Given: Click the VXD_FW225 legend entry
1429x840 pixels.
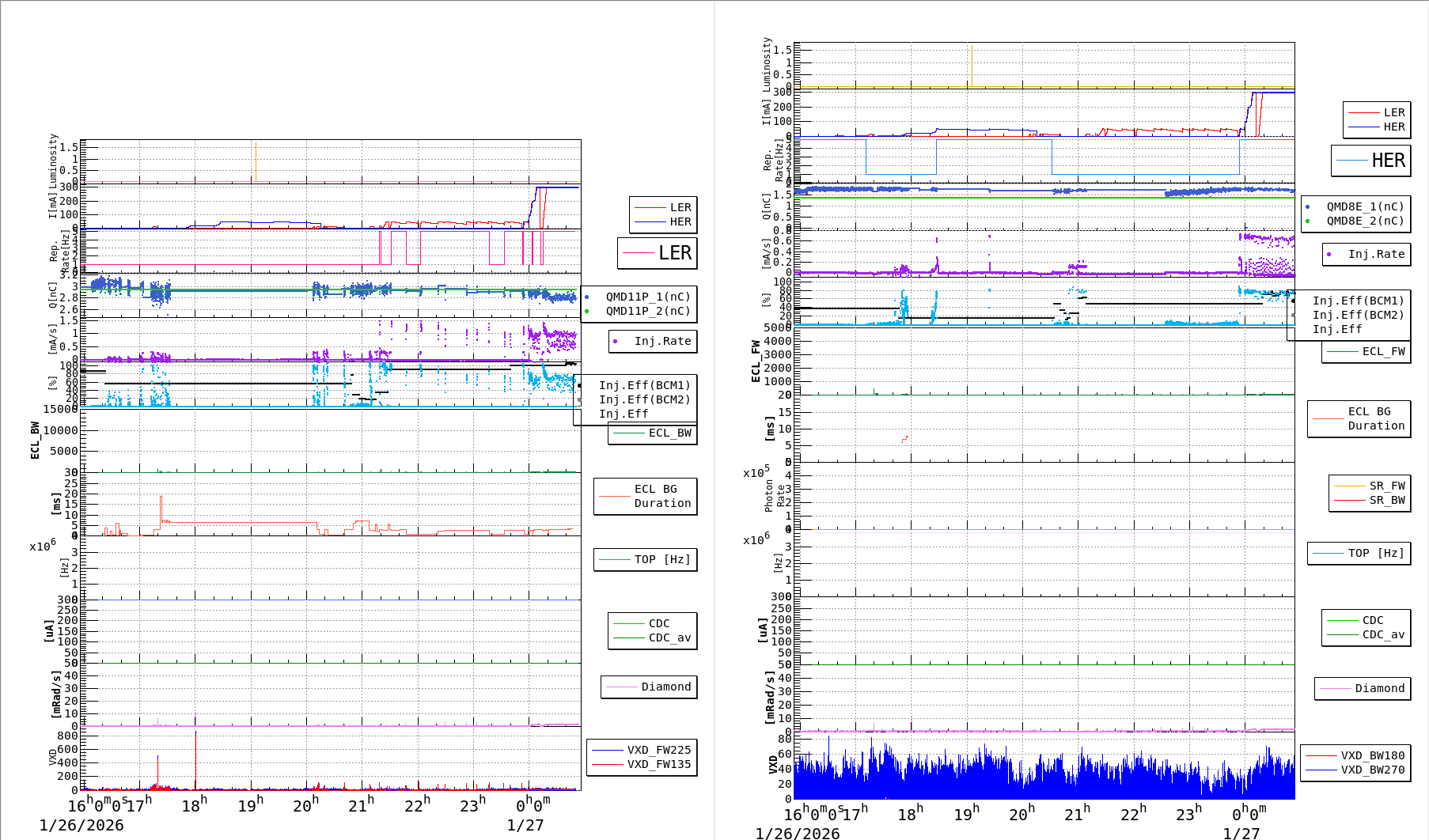Looking at the screenshot, I should point(658,750).
